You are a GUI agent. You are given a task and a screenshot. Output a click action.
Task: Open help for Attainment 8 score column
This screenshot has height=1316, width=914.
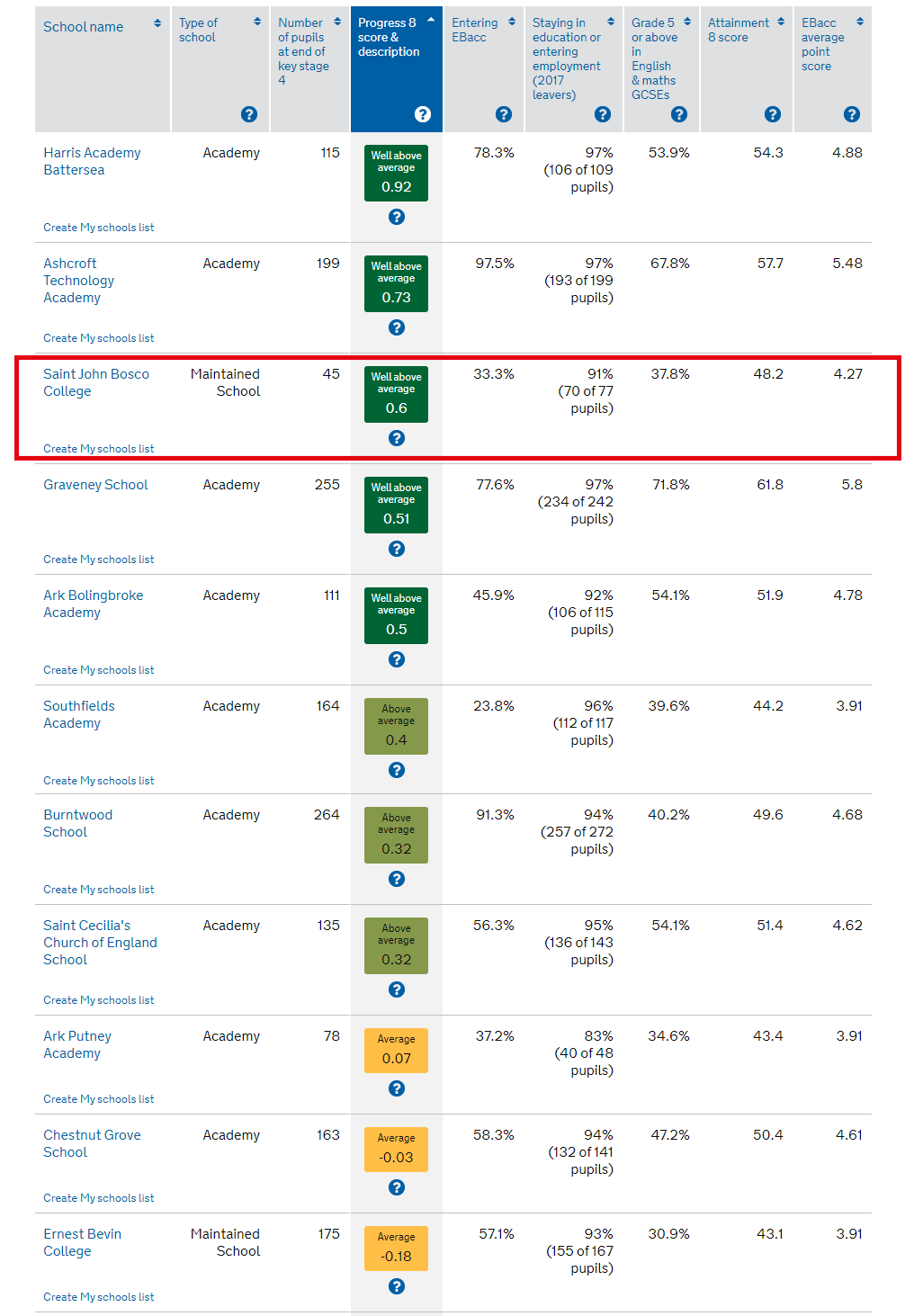(772, 114)
